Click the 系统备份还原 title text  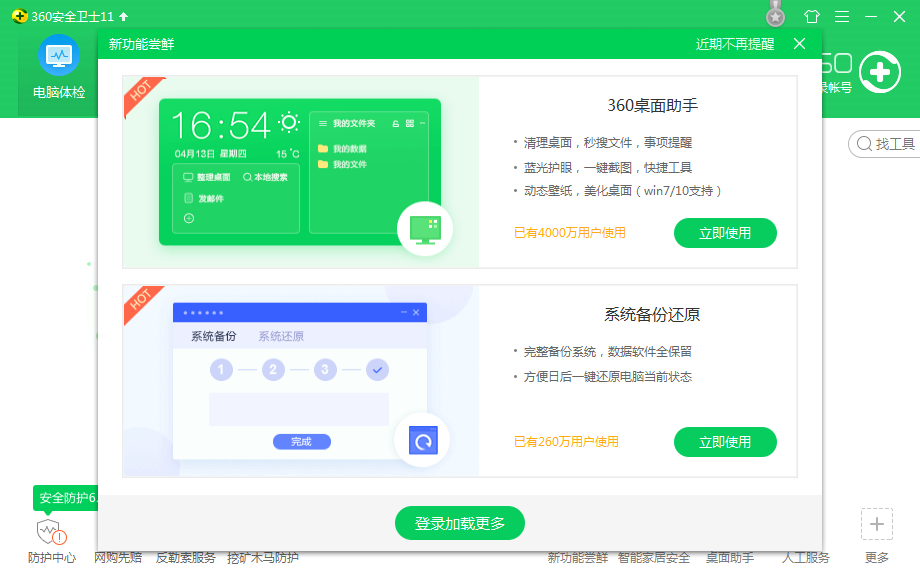[652, 315]
